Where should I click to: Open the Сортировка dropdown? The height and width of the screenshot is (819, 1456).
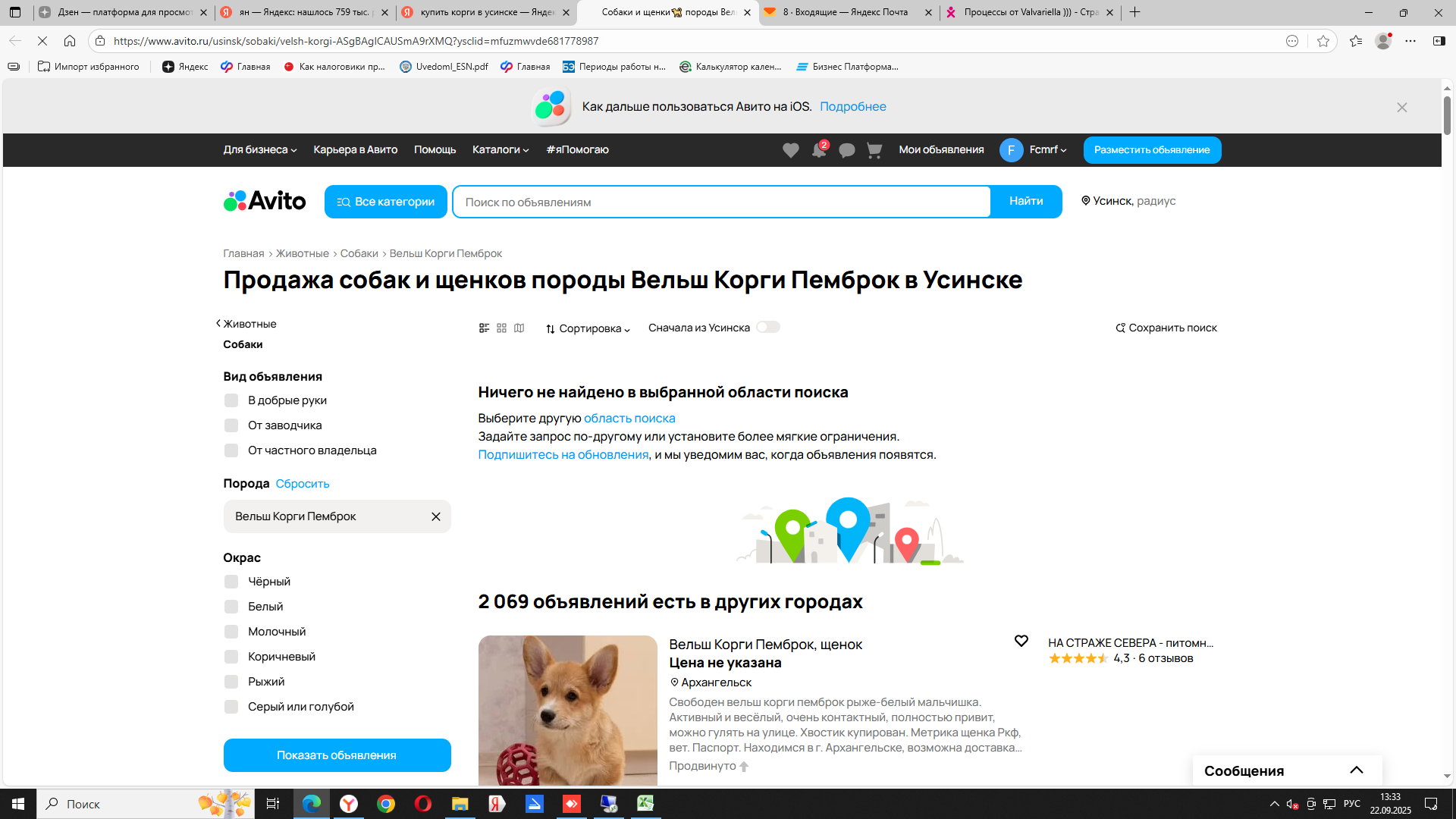click(588, 328)
